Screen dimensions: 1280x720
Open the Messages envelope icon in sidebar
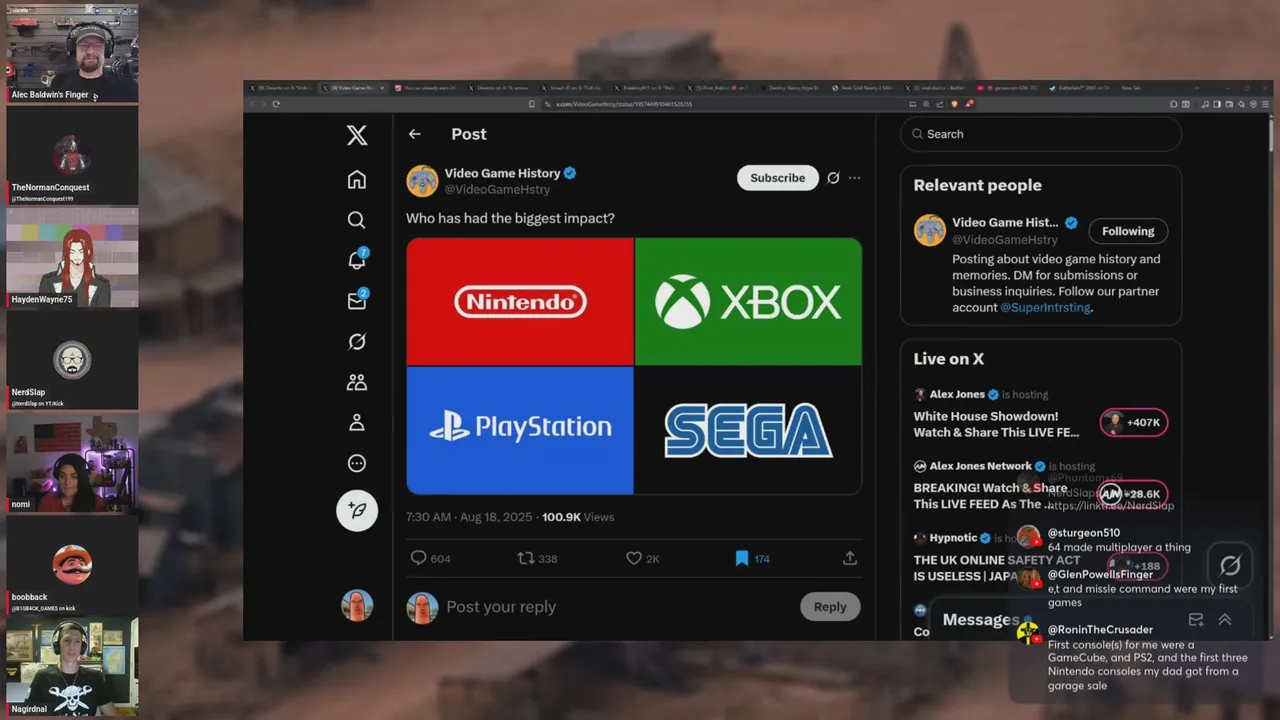click(357, 300)
